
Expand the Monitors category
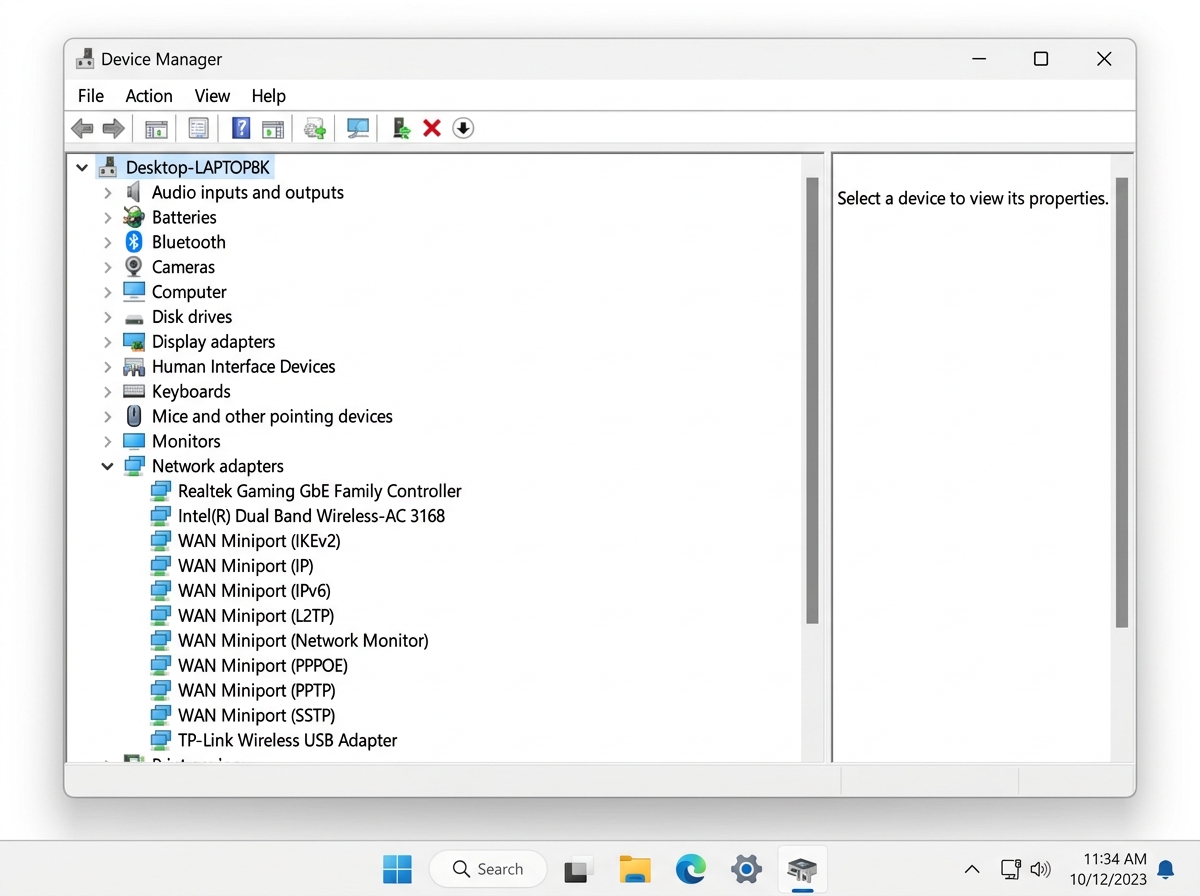pos(108,441)
